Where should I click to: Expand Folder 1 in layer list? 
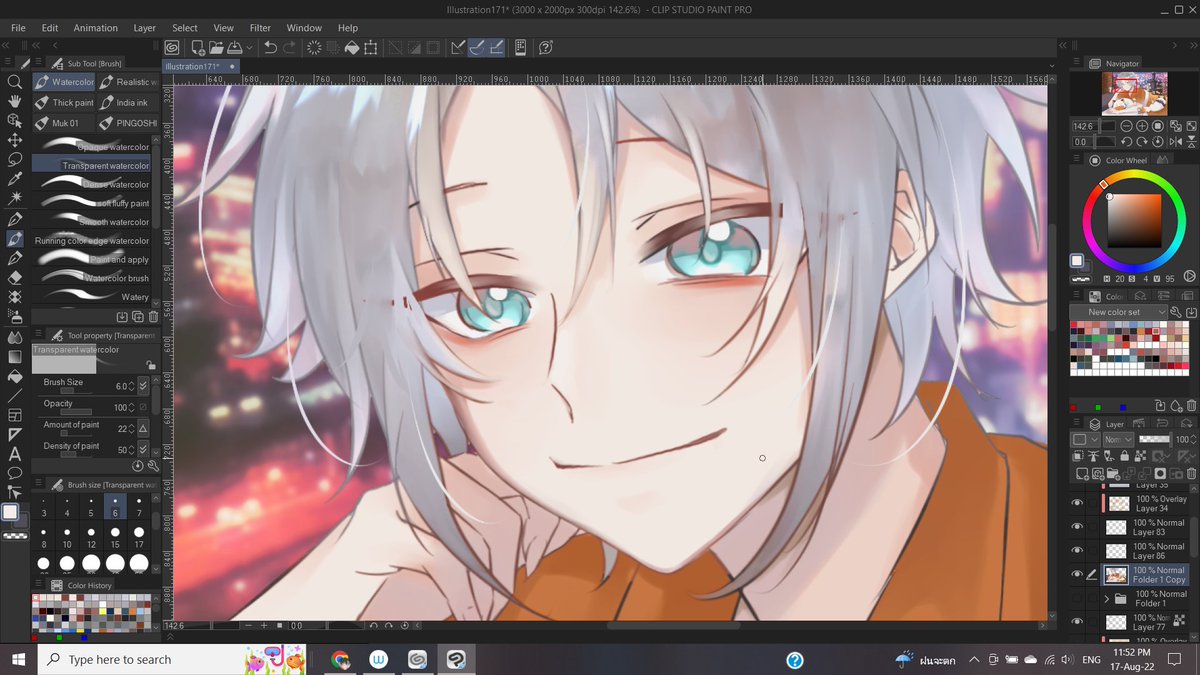click(x=1107, y=599)
